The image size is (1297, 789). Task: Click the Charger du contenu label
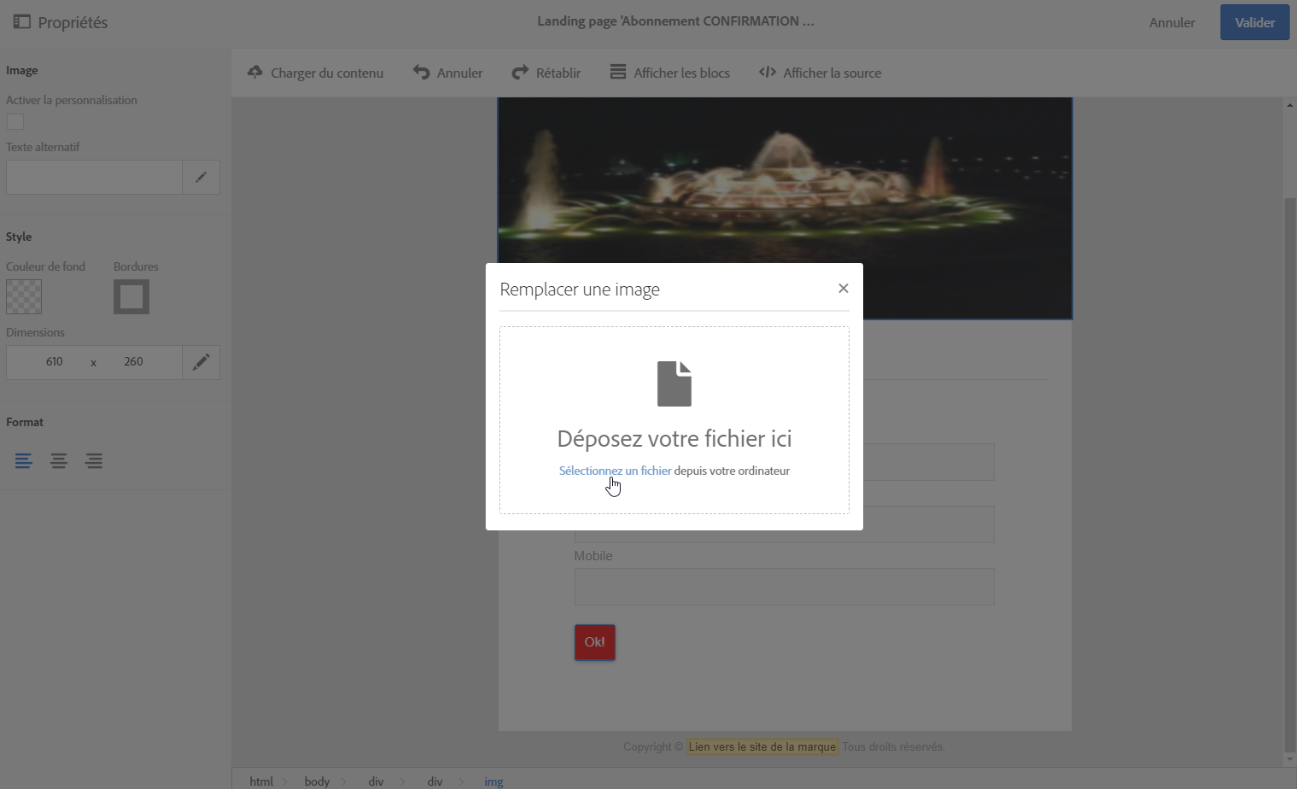tap(327, 73)
